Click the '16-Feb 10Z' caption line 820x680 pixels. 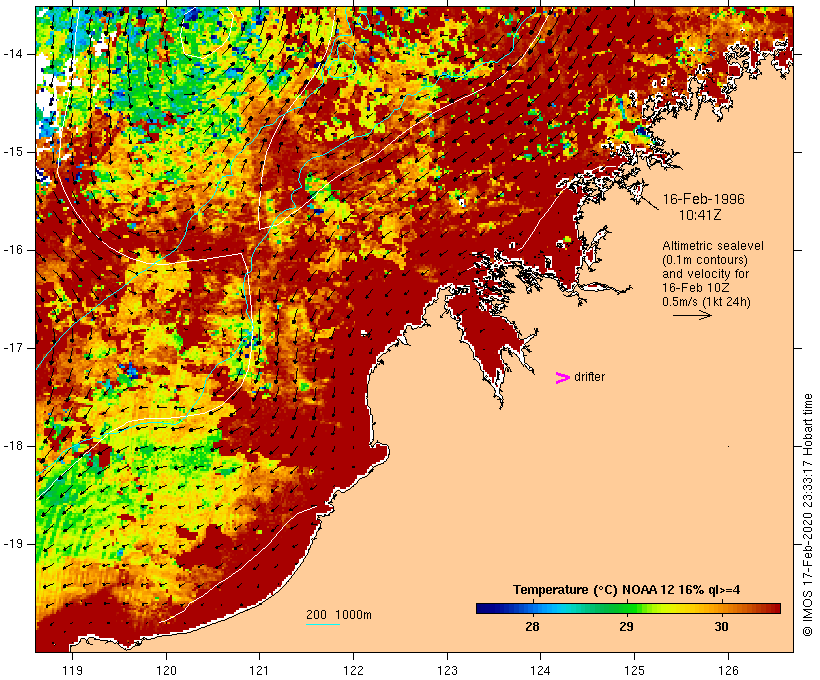[x=696, y=288]
